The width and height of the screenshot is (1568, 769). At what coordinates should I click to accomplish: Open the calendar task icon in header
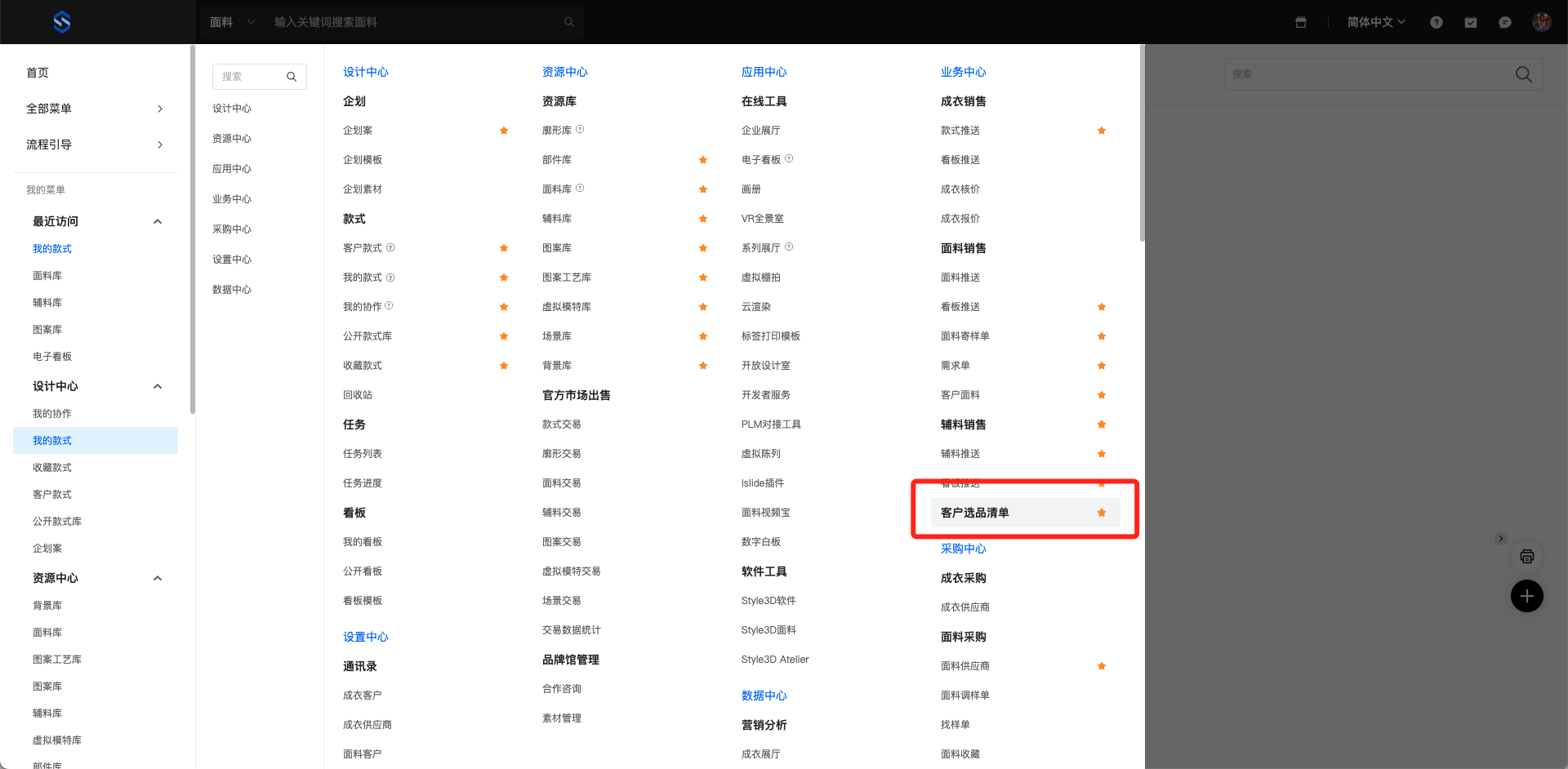(x=1471, y=23)
